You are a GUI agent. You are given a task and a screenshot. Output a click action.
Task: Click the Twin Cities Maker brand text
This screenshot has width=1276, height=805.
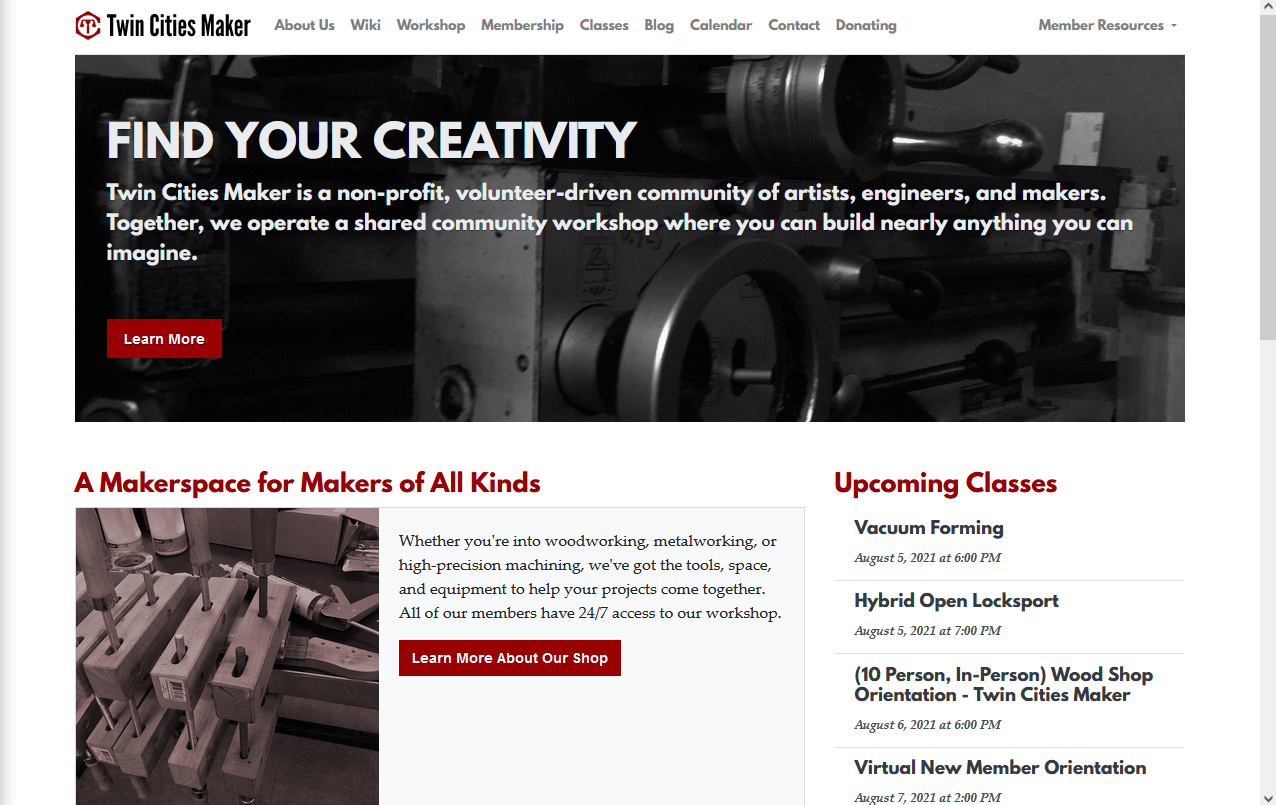pyautogui.click(x=179, y=25)
